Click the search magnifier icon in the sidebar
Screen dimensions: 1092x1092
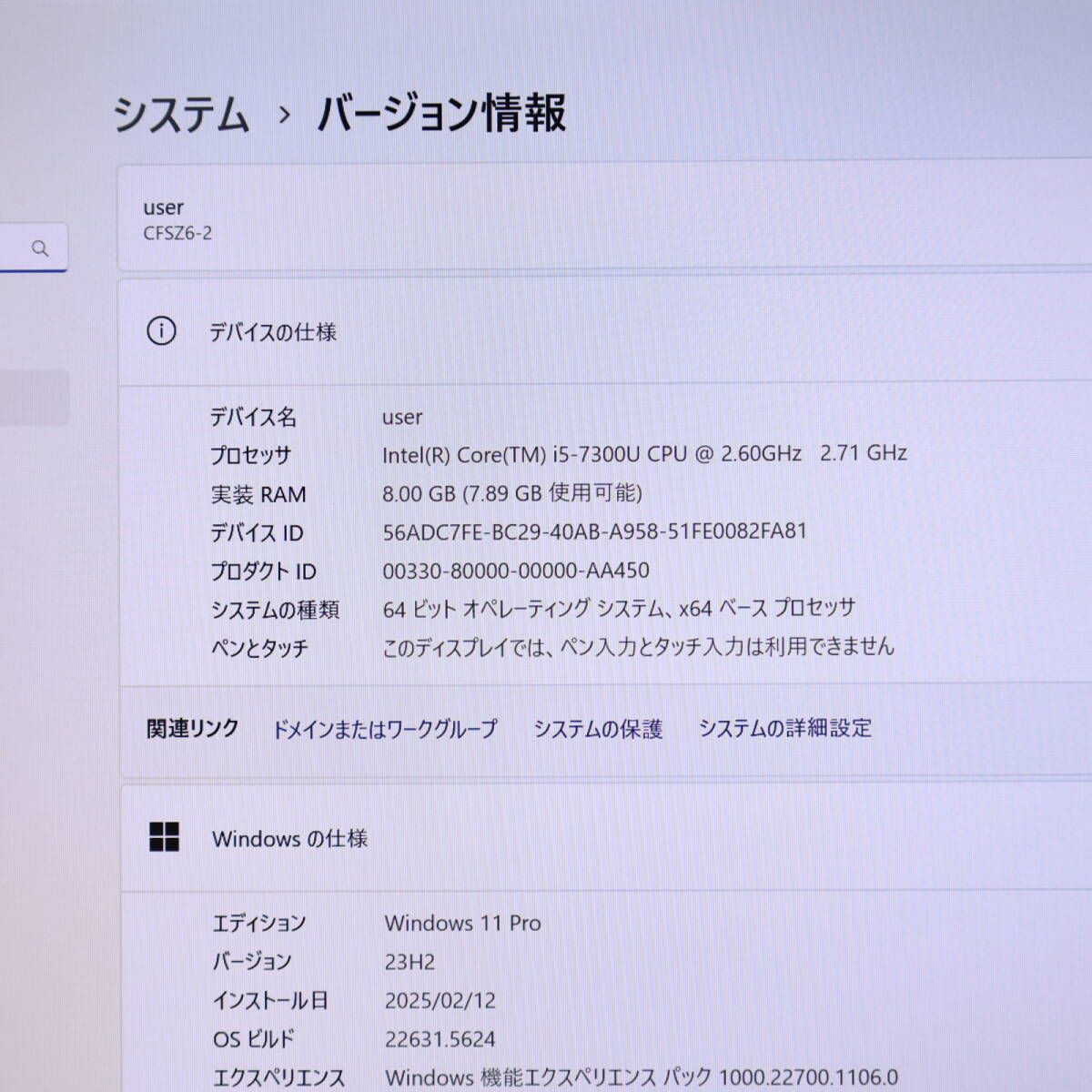tap(40, 247)
